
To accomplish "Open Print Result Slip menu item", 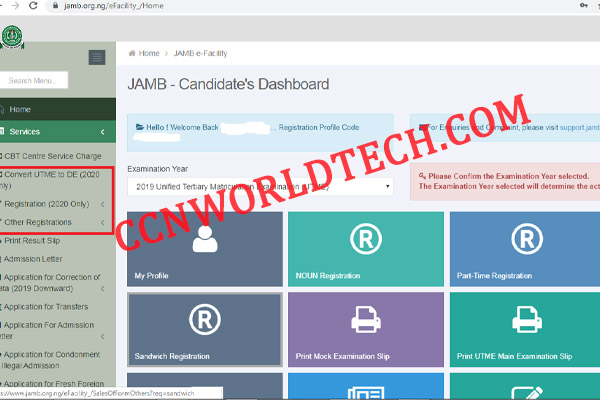I will (32, 241).
